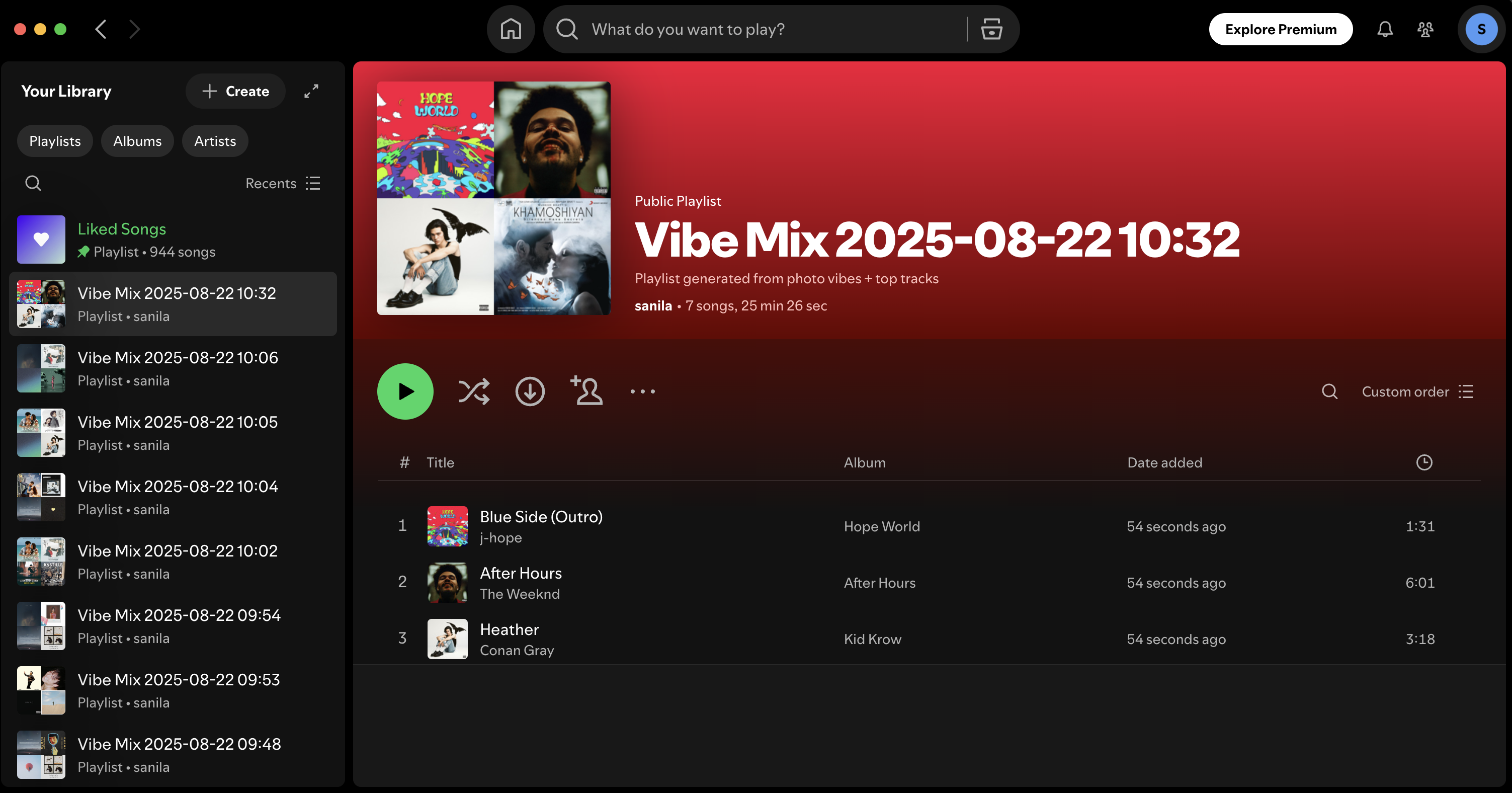Screen dimensions: 1512x793
Task: Invite collaborators with the add-person icon
Action: click(586, 391)
